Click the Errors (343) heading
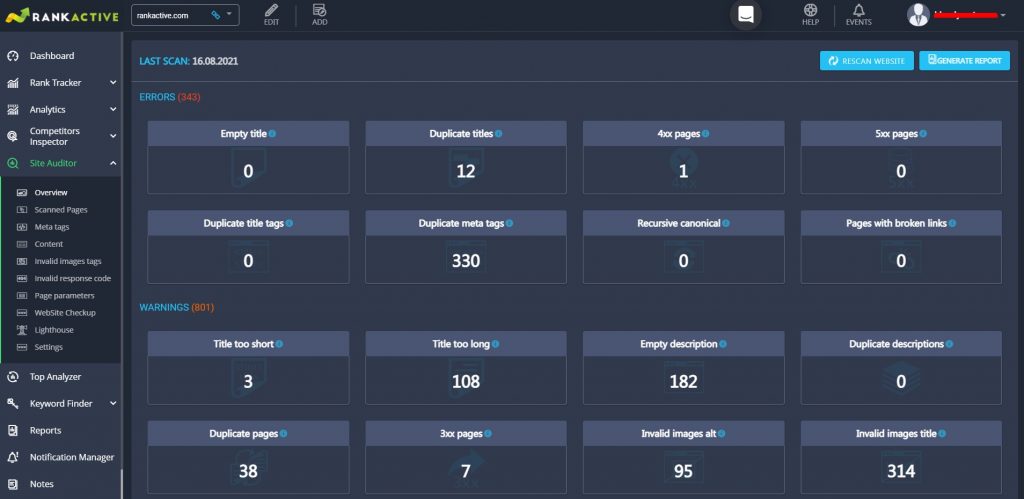Image resolution: width=1024 pixels, height=499 pixels. coord(170,97)
